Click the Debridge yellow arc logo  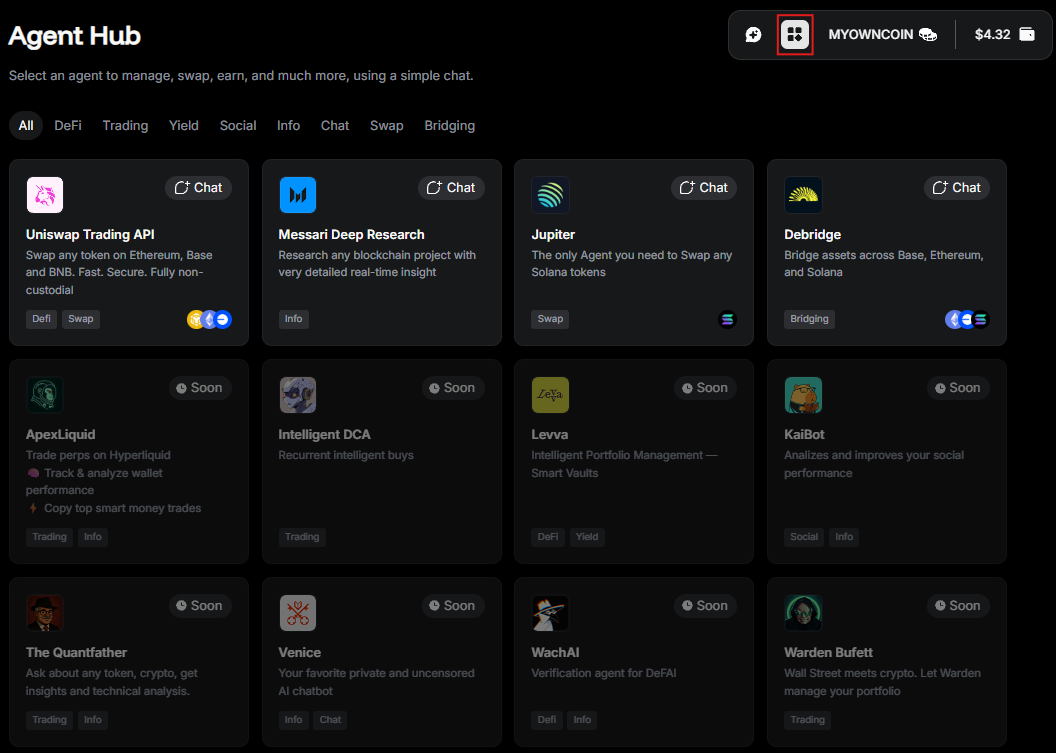(x=803, y=195)
